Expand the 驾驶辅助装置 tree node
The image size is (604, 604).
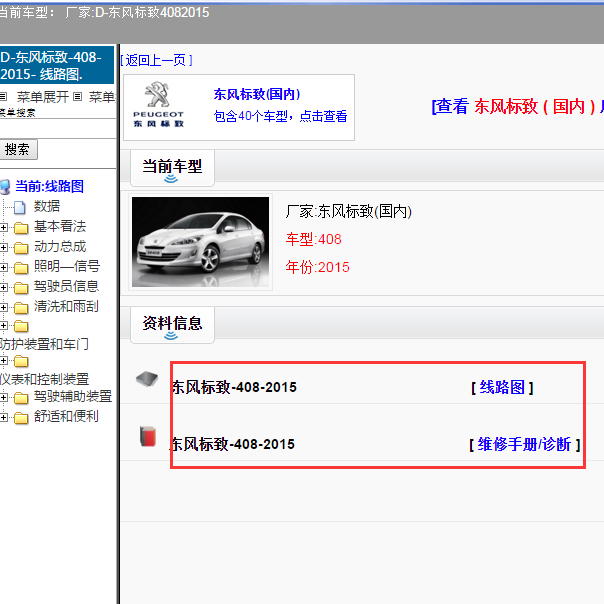(3, 397)
